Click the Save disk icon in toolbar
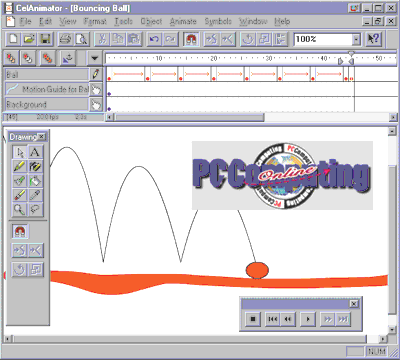 (x=45, y=39)
